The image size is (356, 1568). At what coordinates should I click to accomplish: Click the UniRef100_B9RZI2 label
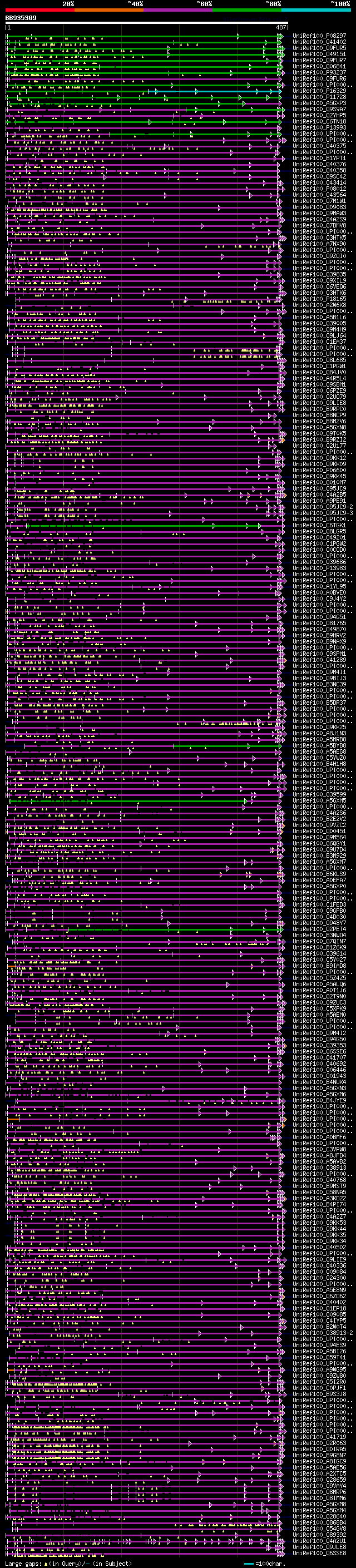pyautogui.click(x=319, y=439)
